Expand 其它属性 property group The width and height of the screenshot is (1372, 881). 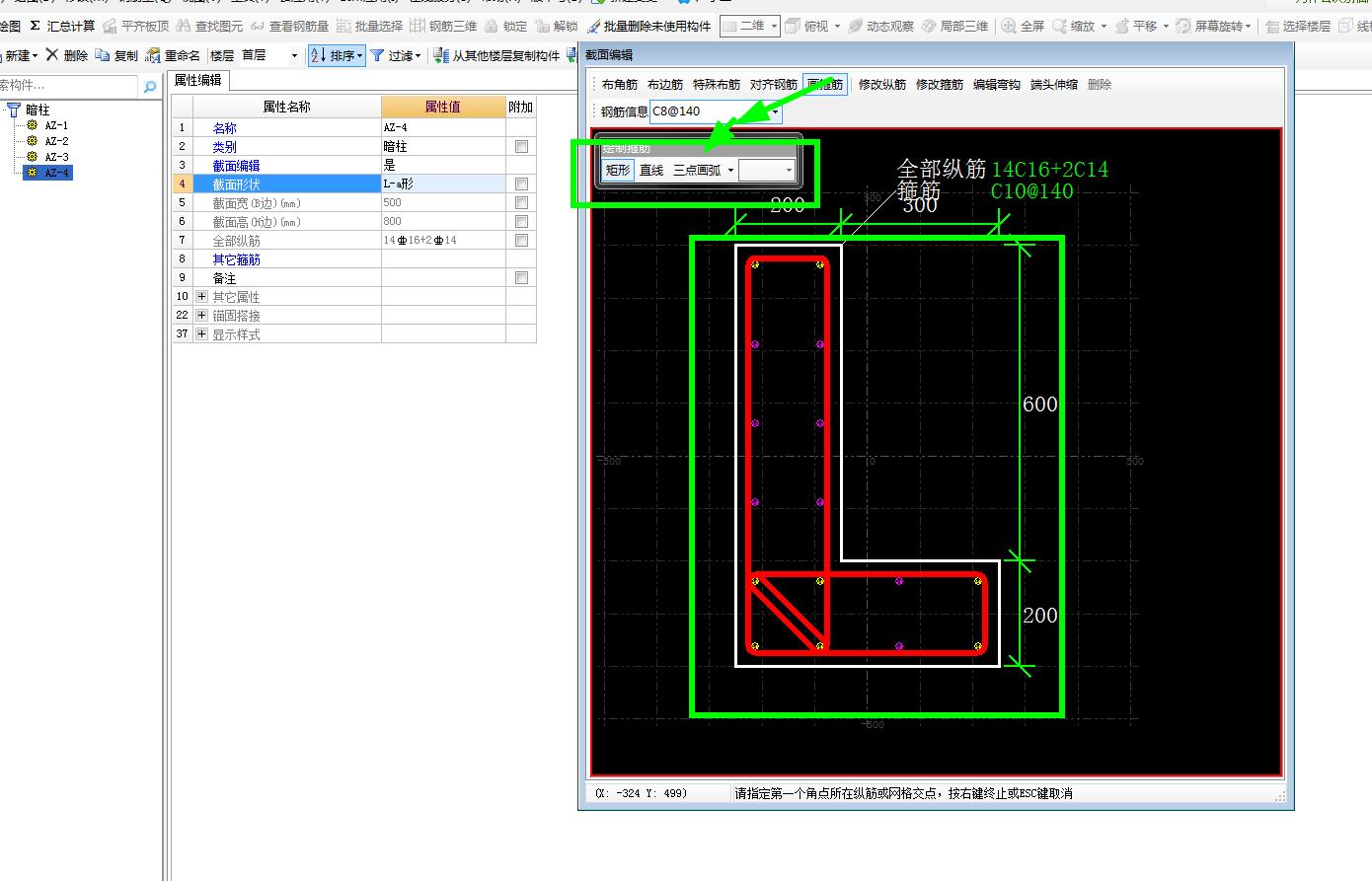[201, 296]
